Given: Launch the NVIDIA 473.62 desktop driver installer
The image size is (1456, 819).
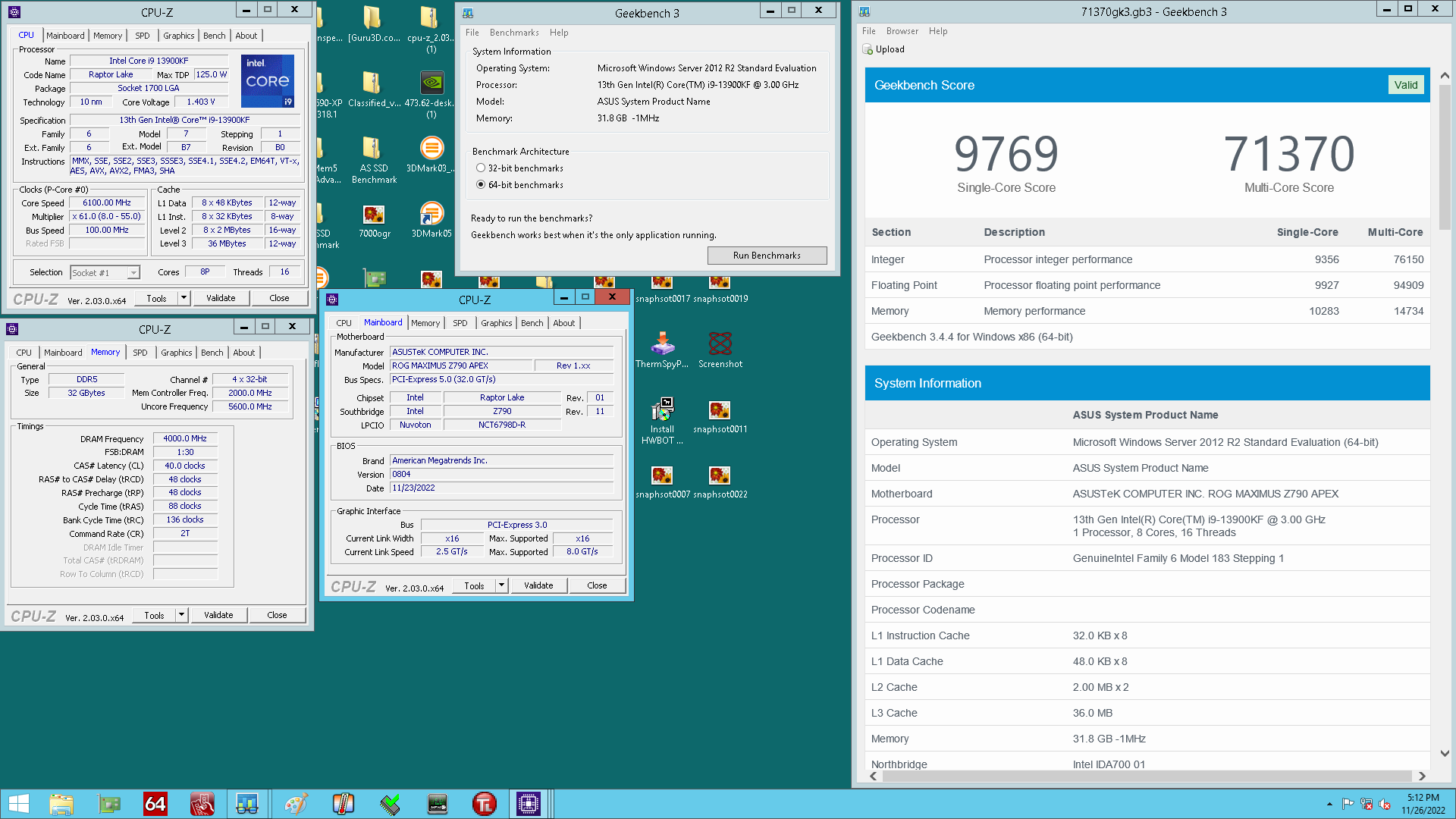Looking at the screenshot, I should click(430, 95).
